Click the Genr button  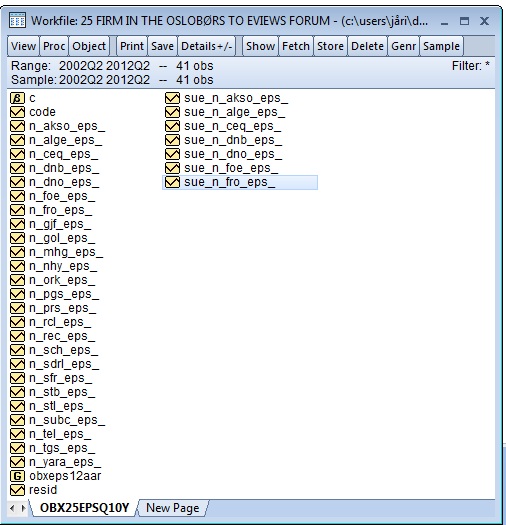[404, 46]
